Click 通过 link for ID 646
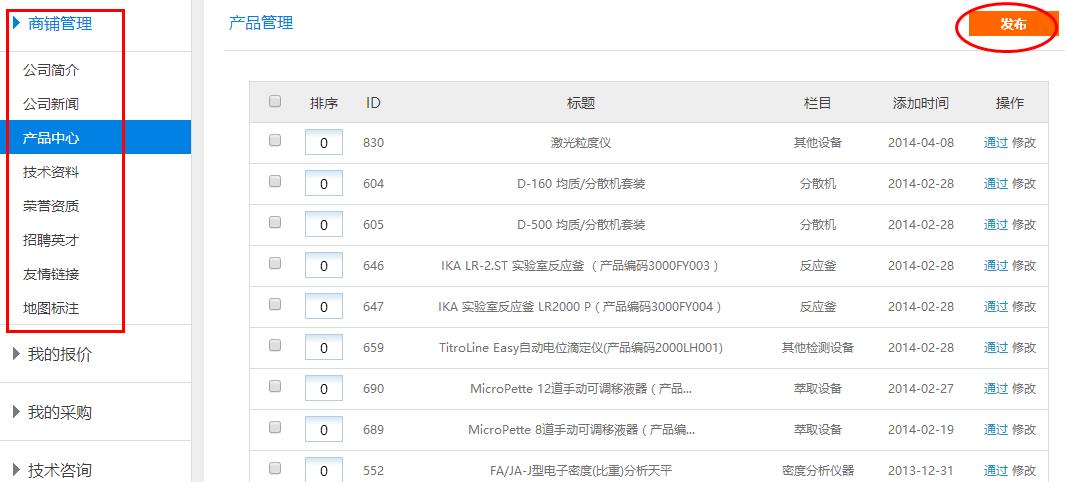Image resolution: width=1065 pixels, height=482 pixels. coord(996,265)
